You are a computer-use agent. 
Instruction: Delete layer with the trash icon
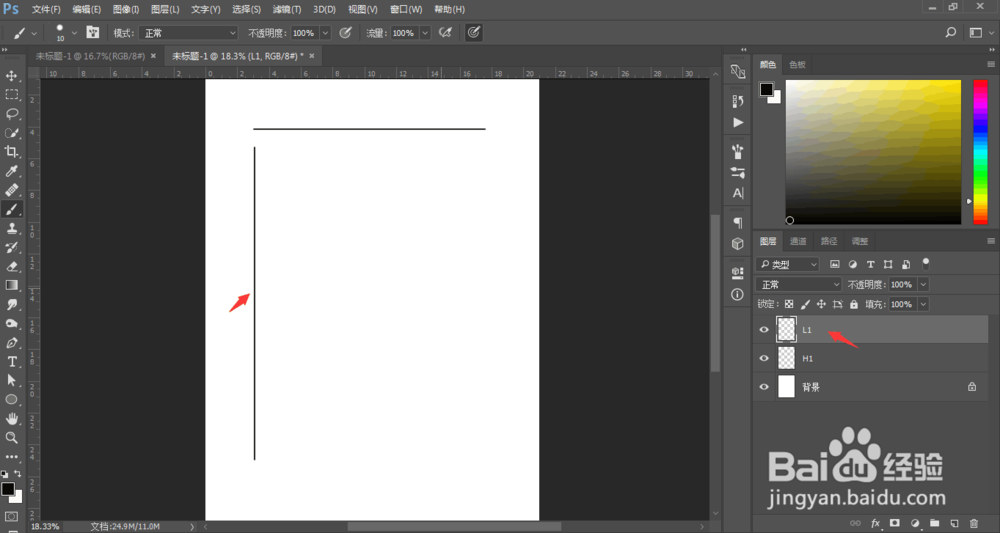(973, 523)
